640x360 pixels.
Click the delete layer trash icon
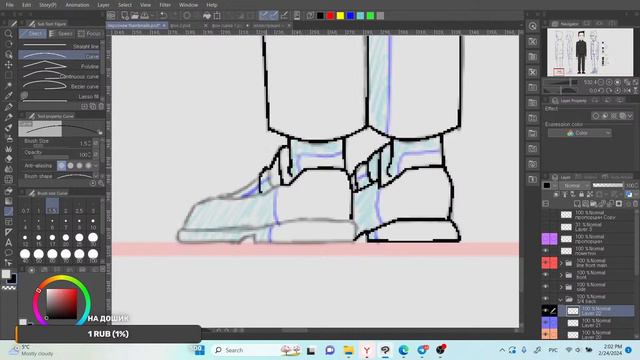point(635,203)
